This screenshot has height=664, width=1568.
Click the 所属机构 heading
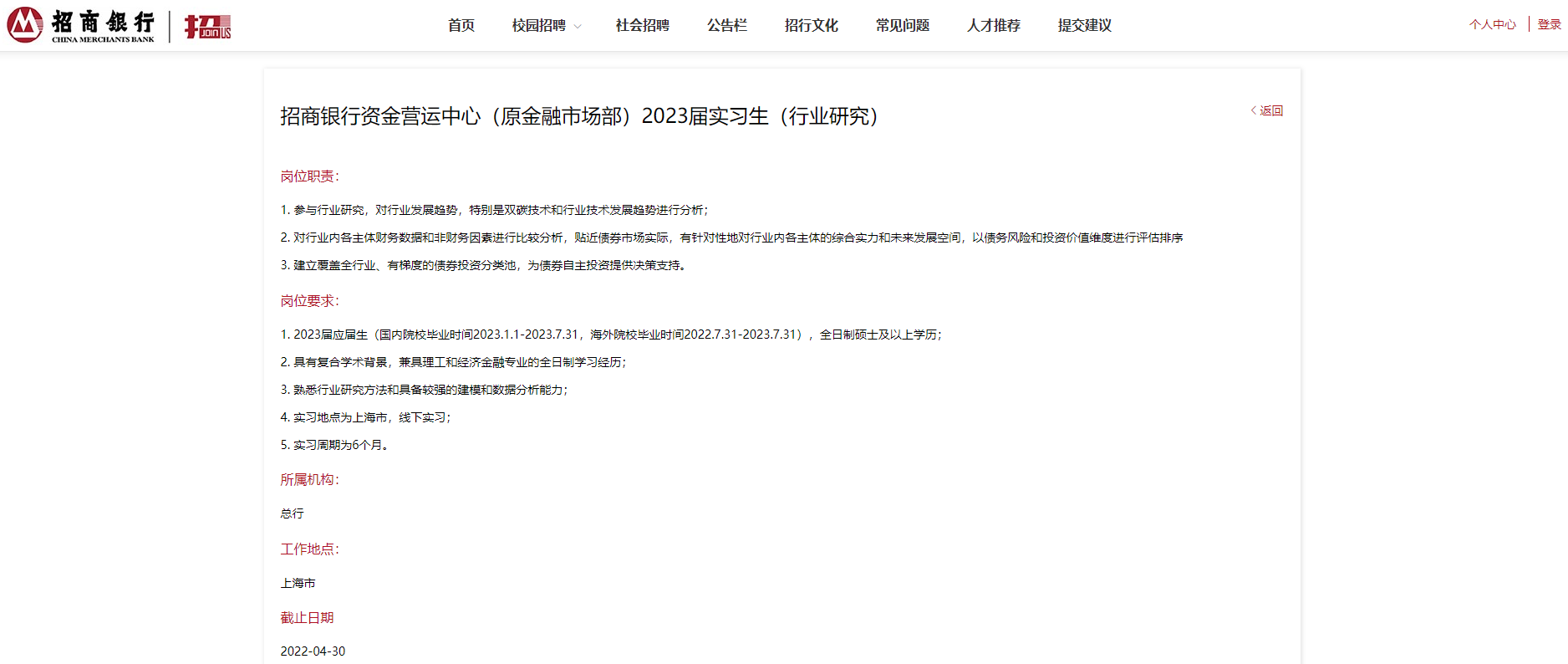310,480
